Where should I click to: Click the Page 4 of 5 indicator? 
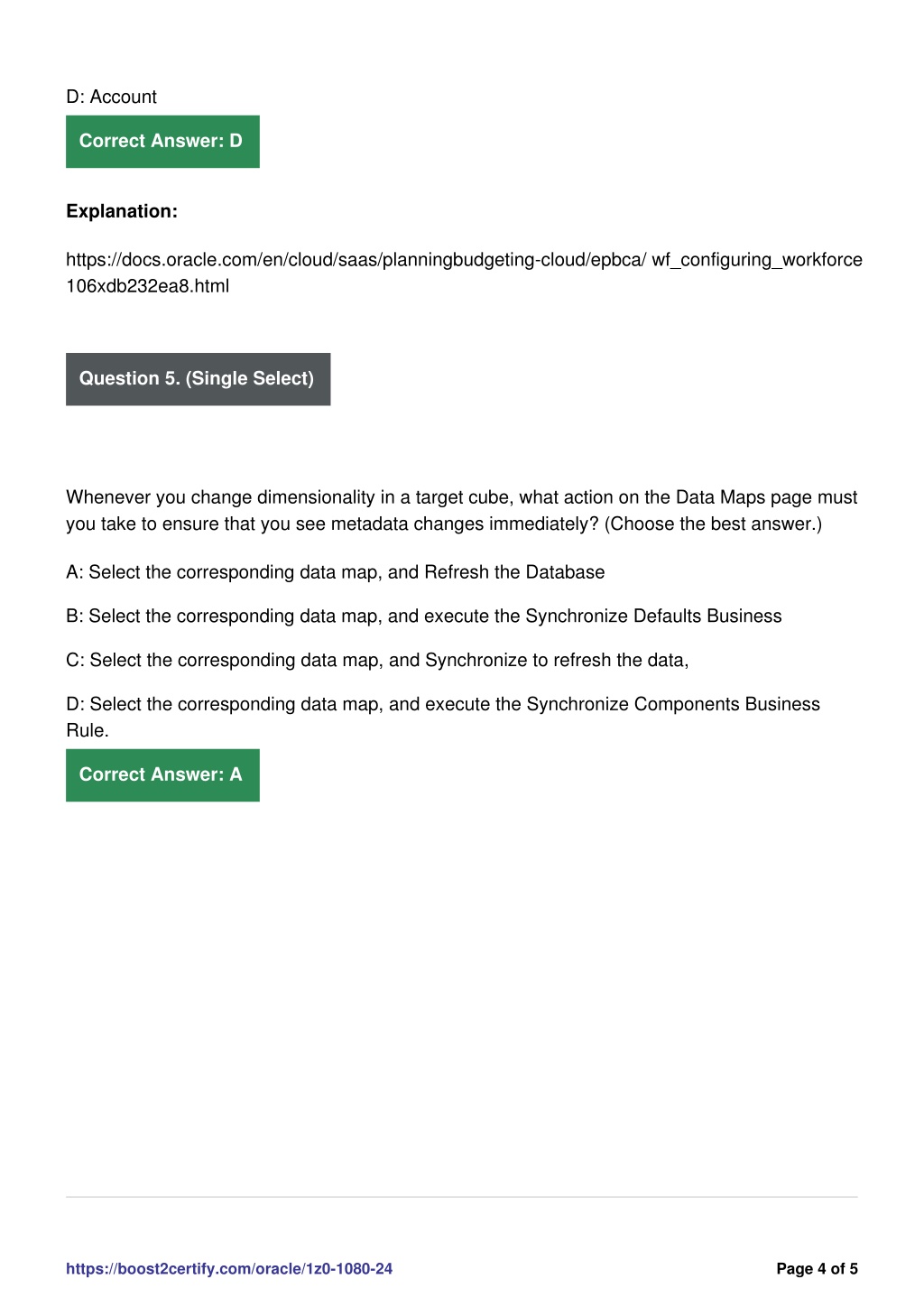817,1268
